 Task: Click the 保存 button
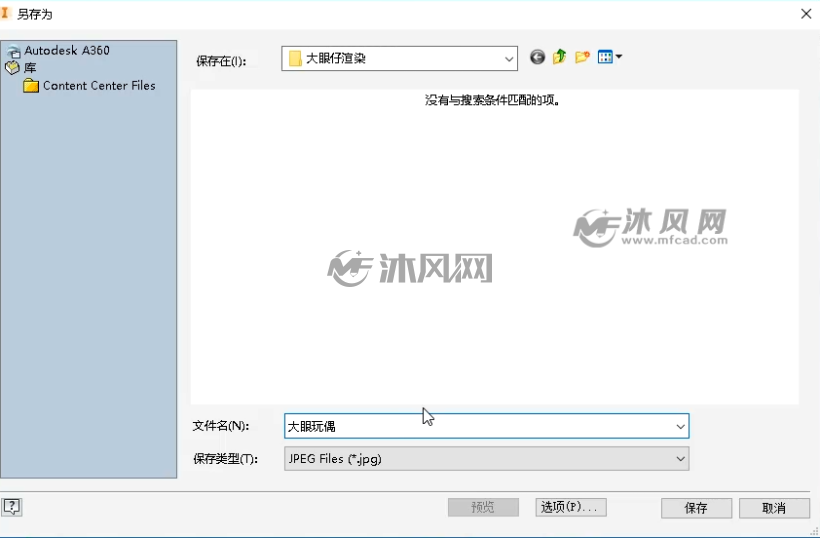coord(696,508)
